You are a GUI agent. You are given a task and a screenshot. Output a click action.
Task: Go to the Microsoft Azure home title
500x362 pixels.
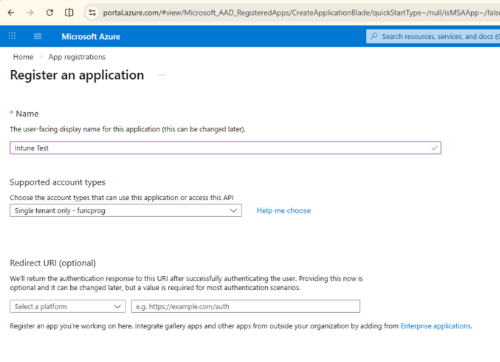point(91,36)
